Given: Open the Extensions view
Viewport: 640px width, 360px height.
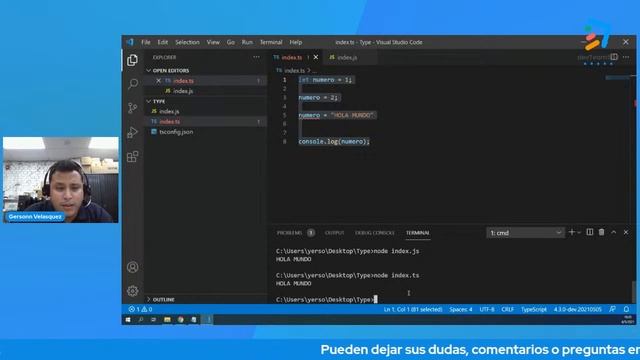Looking at the screenshot, I should click(133, 156).
